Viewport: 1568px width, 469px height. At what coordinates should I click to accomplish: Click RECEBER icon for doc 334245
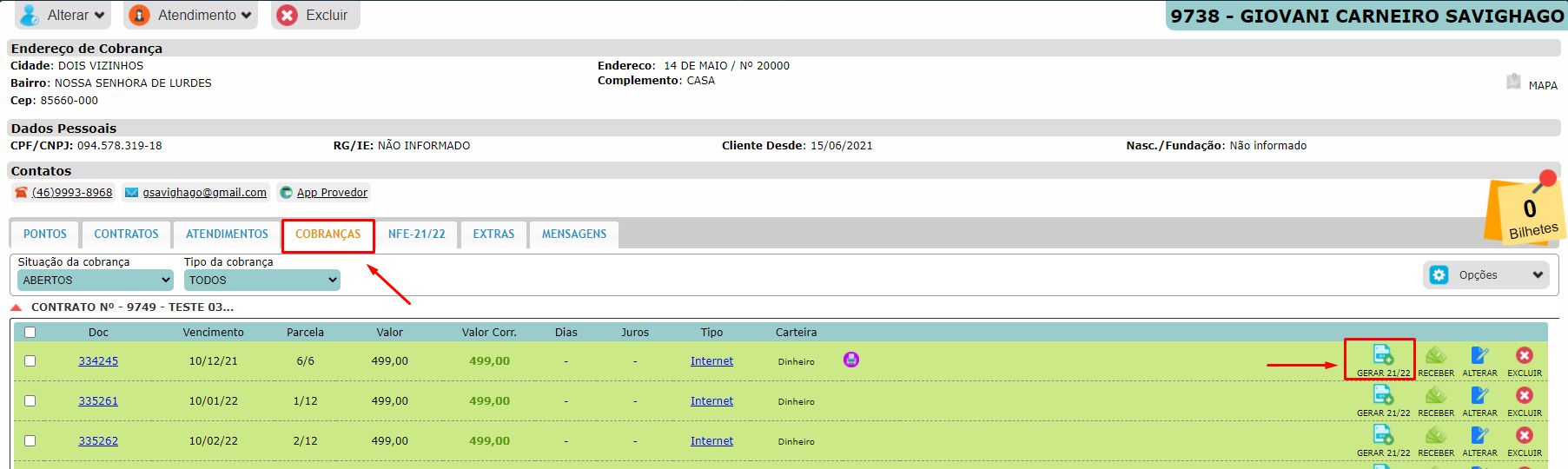1436,354
